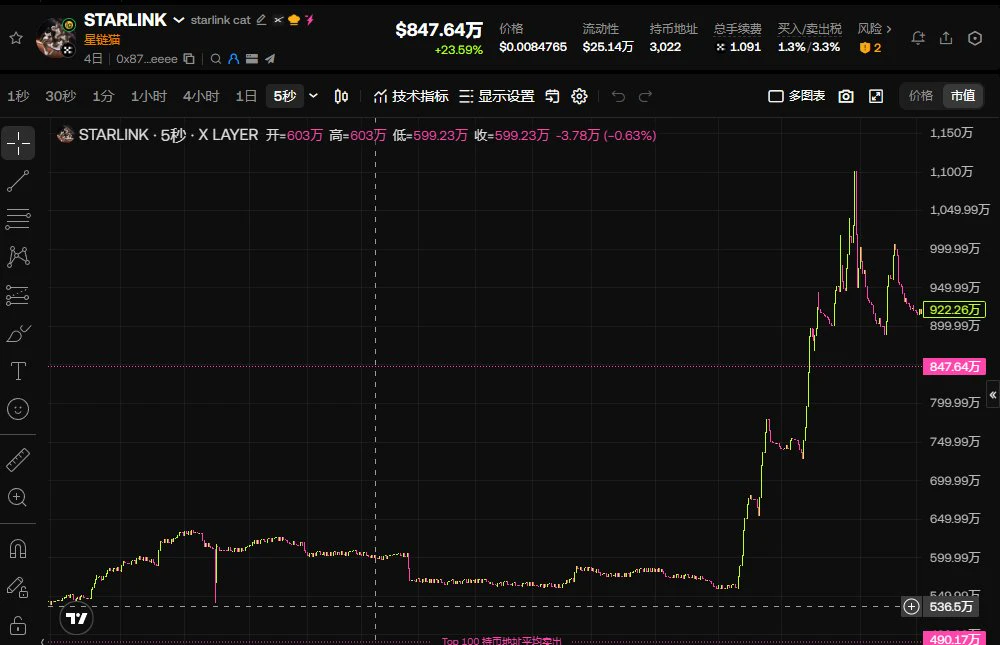Open the Fibonacci and horizontal lines tool
Image resolution: width=1000 pixels, height=645 pixels.
click(x=18, y=219)
